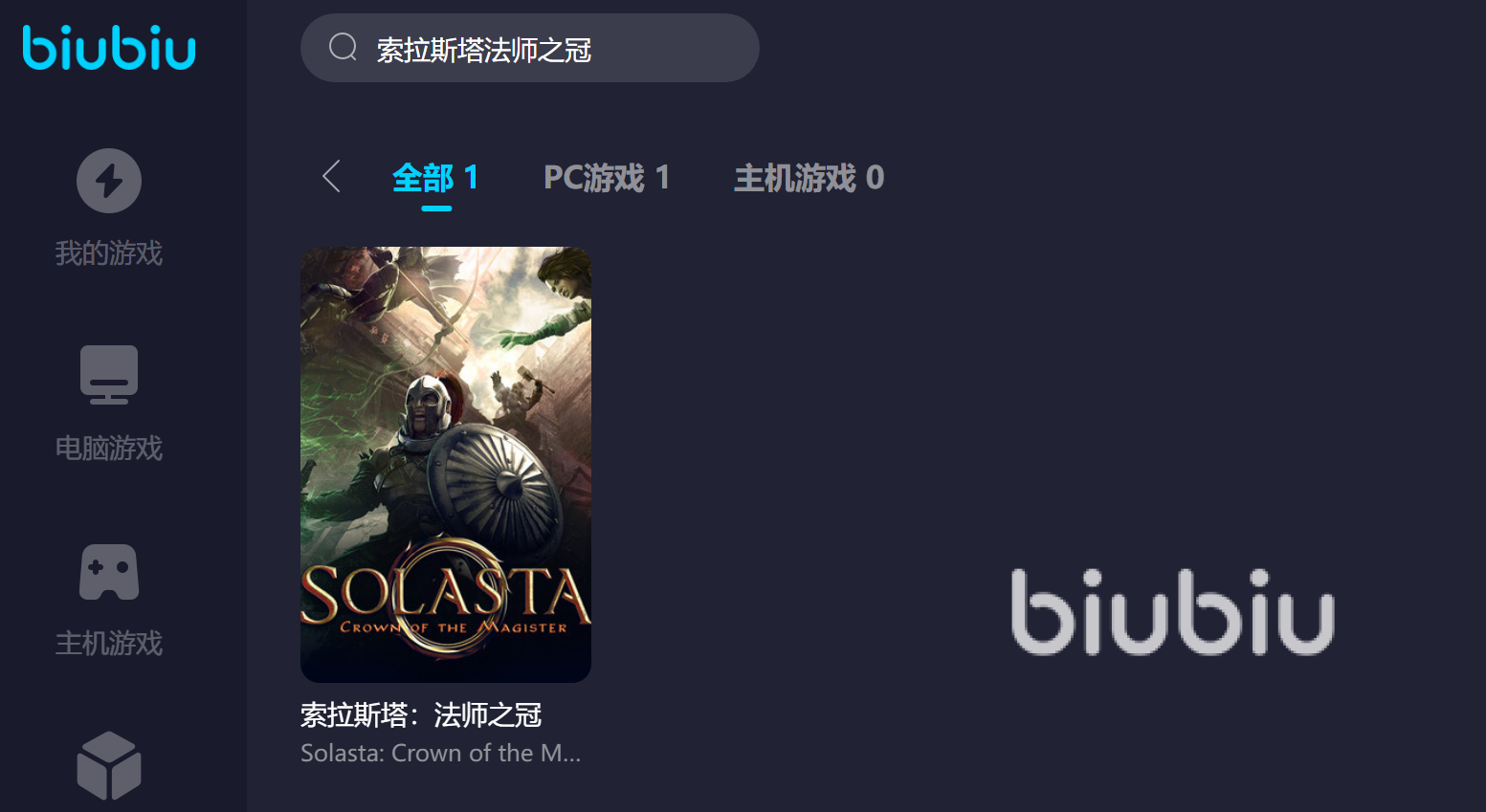This screenshot has height=812, width=1486.
Task: Select the 电脑游戏 sidebar label
Action: tap(109, 449)
